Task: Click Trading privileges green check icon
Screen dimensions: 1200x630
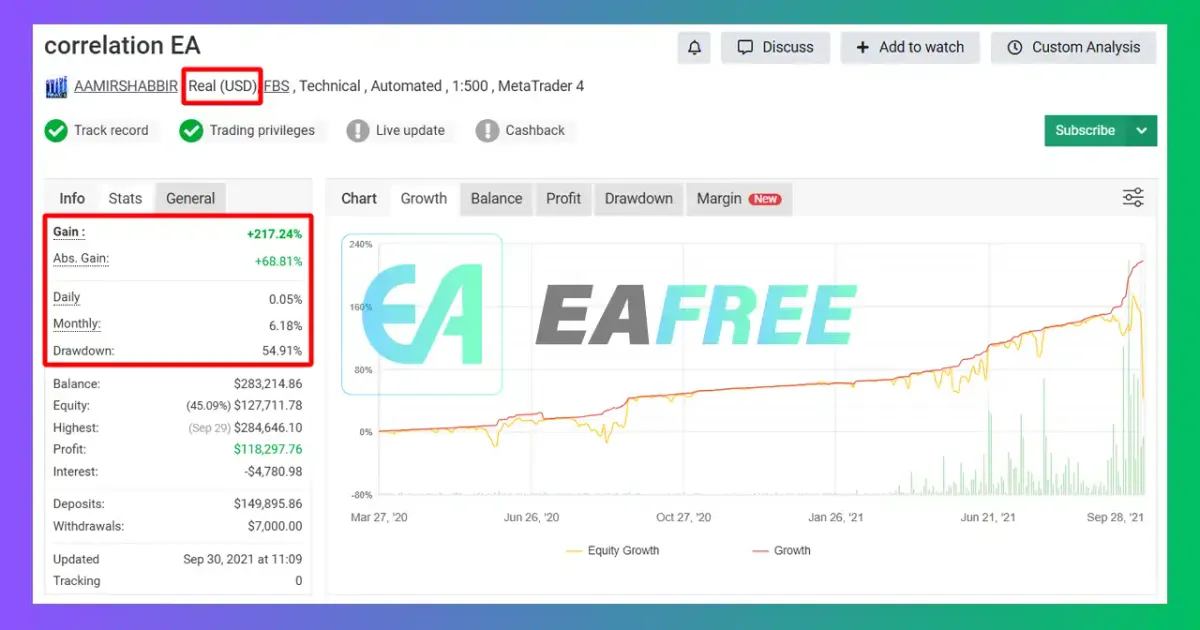Action: tap(191, 131)
